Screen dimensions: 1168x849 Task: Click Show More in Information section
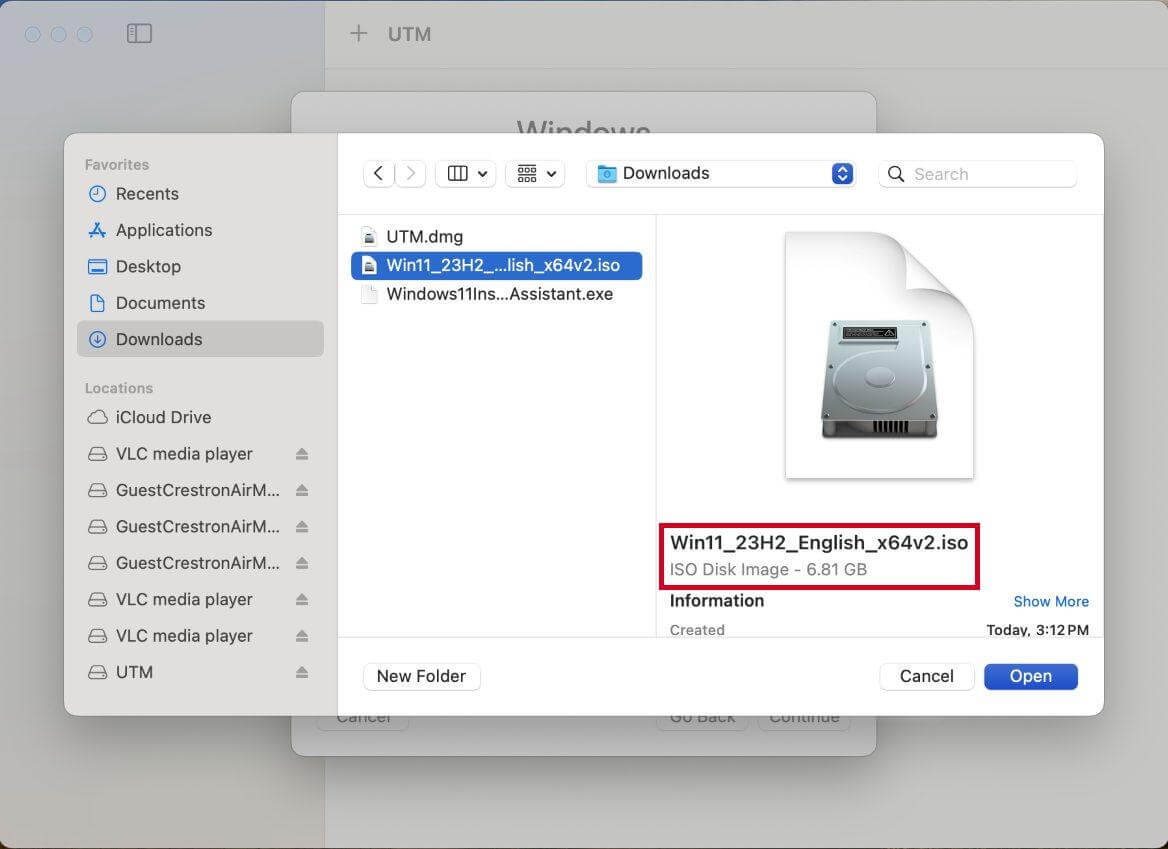pyautogui.click(x=1051, y=601)
